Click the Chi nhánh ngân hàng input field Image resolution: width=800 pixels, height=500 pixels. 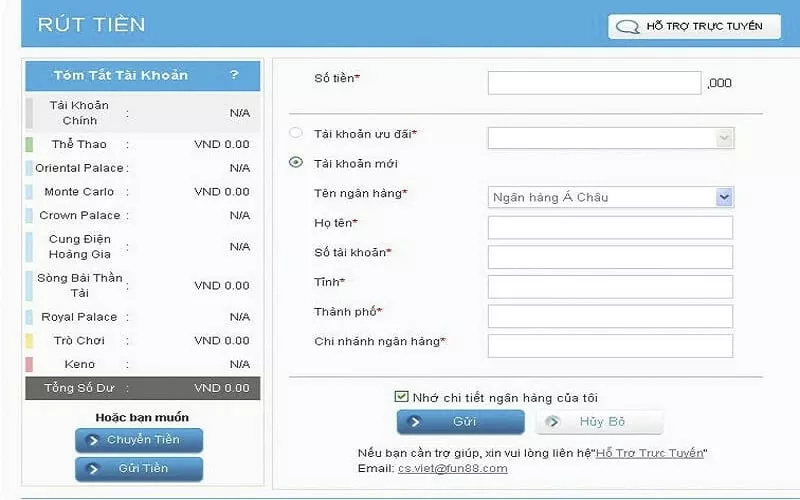coord(610,346)
